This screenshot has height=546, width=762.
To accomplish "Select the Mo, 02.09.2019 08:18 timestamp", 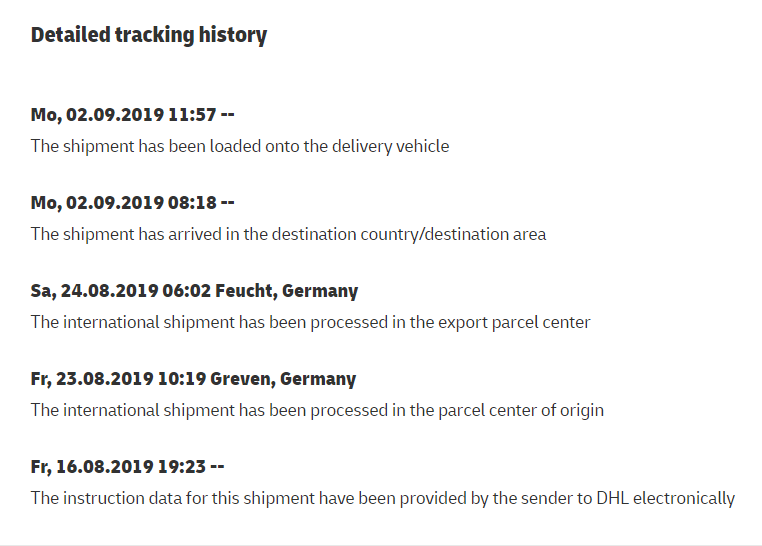I will (x=123, y=203).
